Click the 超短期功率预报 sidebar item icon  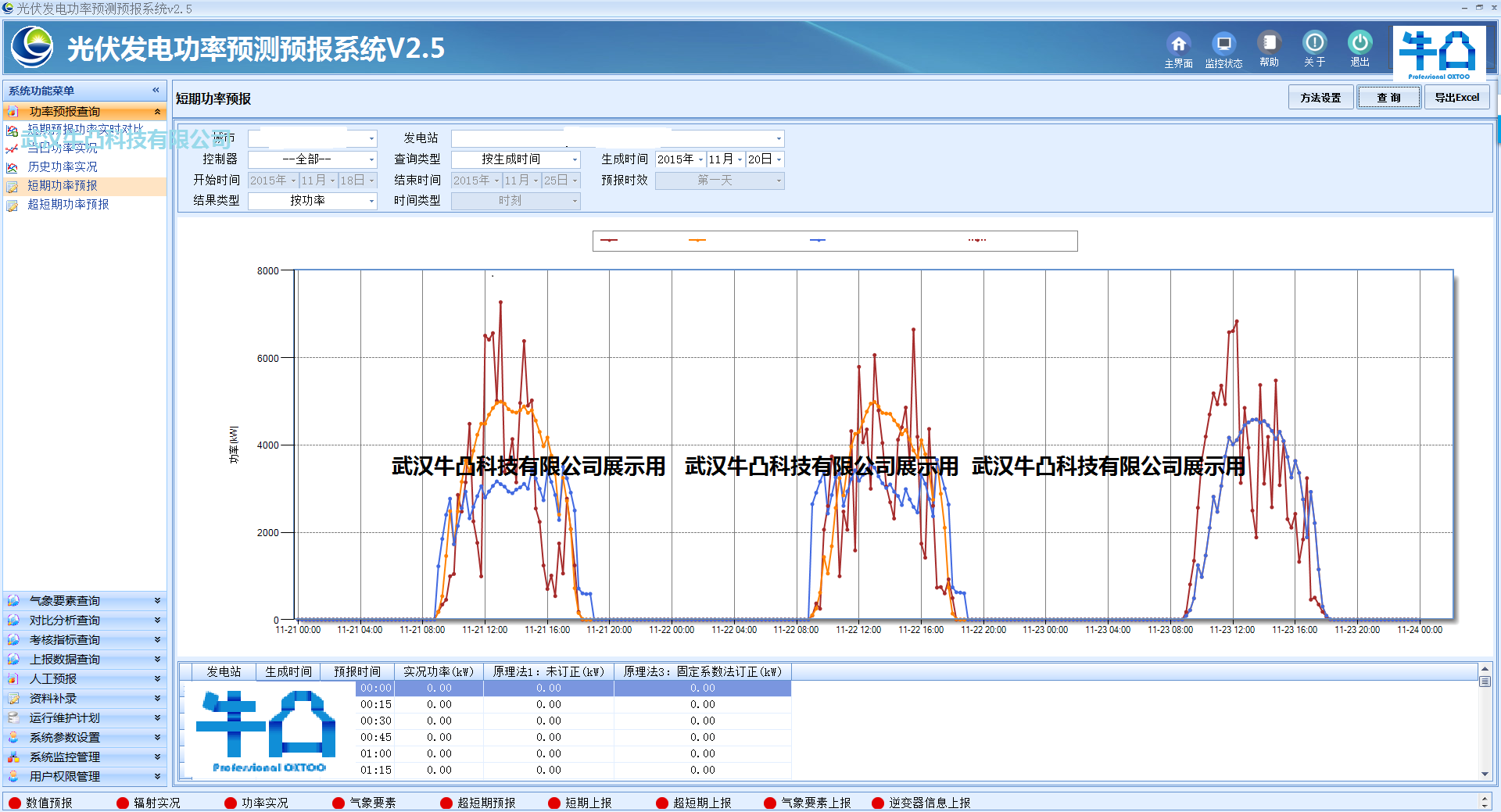pyautogui.click(x=13, y=205)
